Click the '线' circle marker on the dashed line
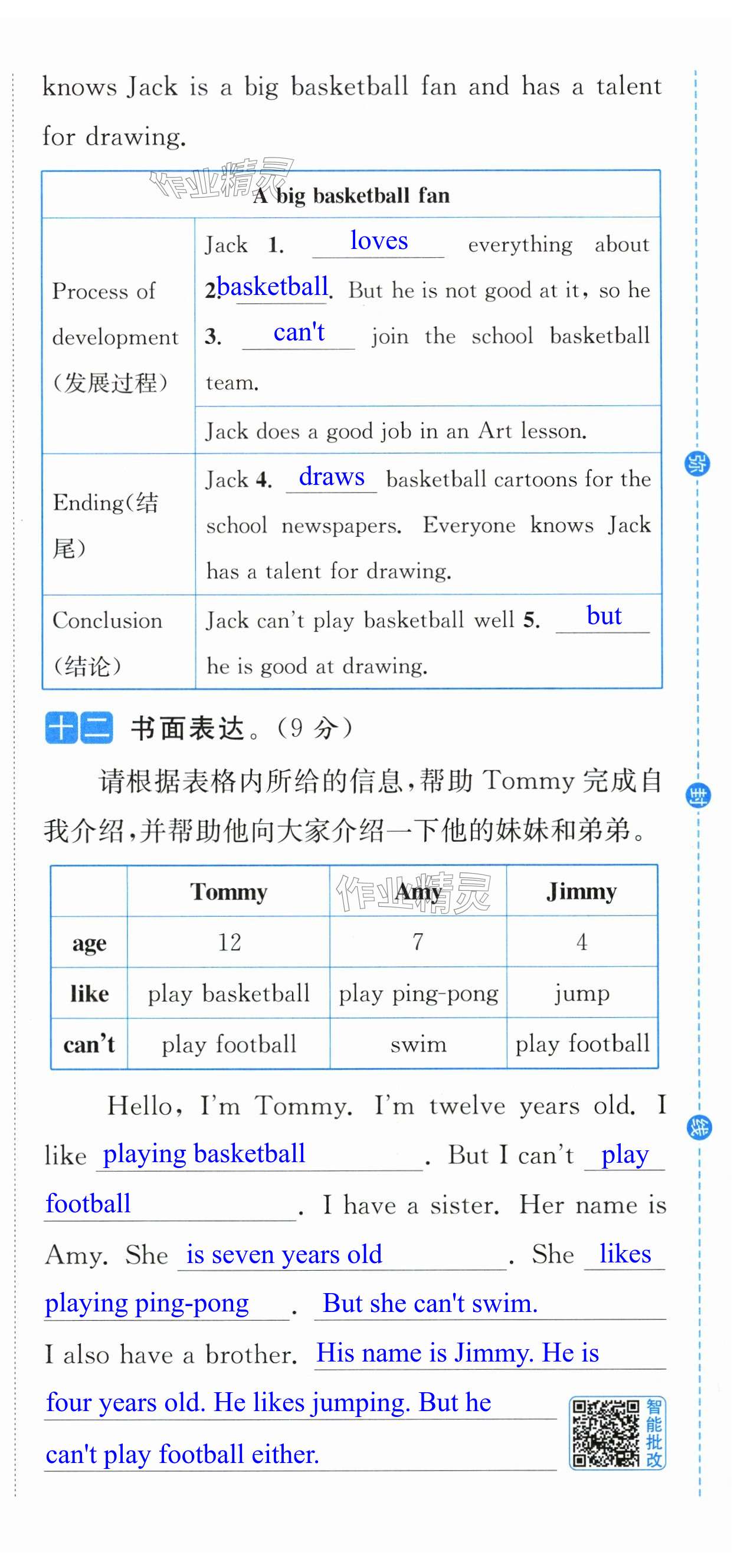 tap(699, 1127)
